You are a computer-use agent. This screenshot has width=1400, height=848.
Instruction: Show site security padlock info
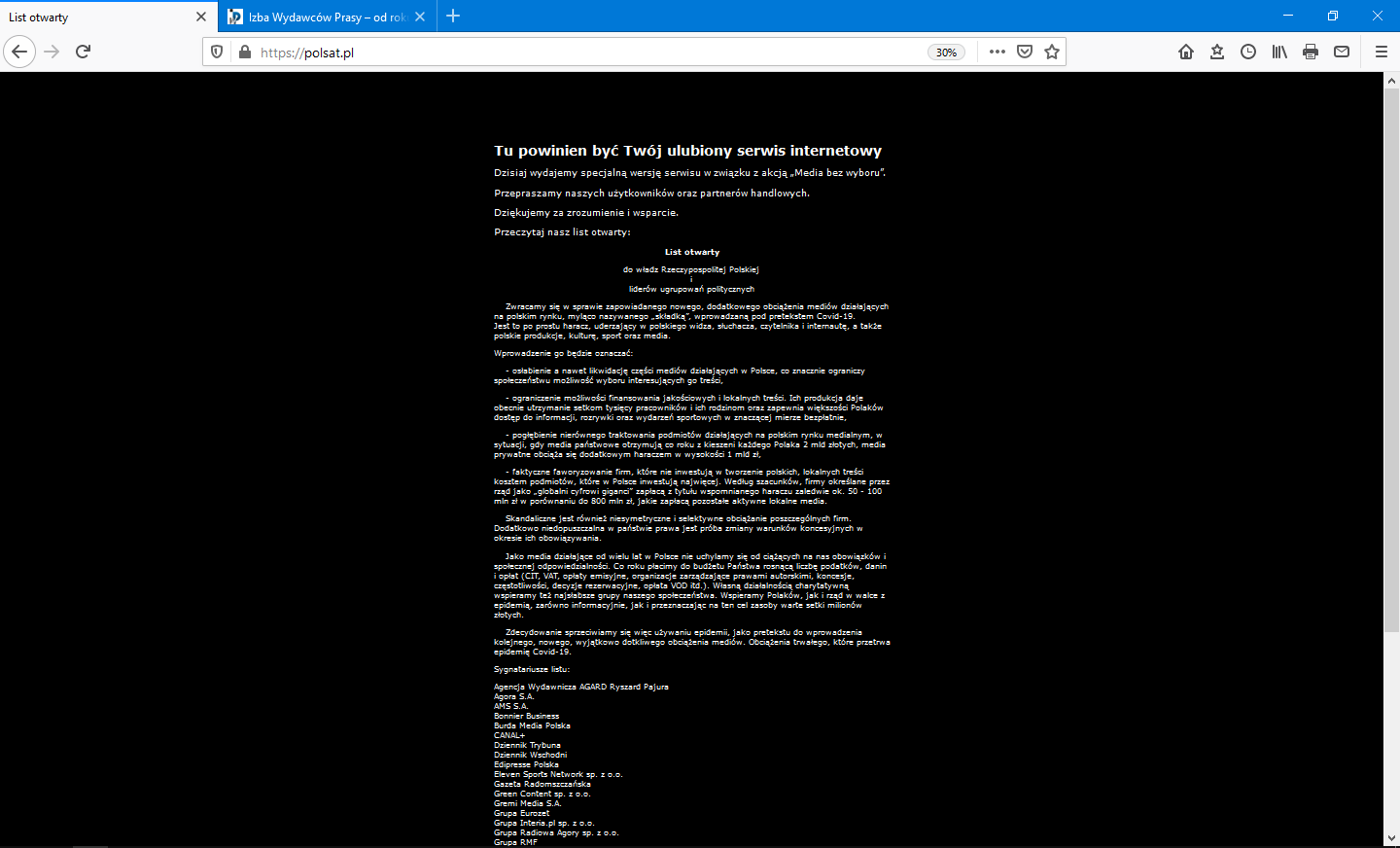coord(245,53)
